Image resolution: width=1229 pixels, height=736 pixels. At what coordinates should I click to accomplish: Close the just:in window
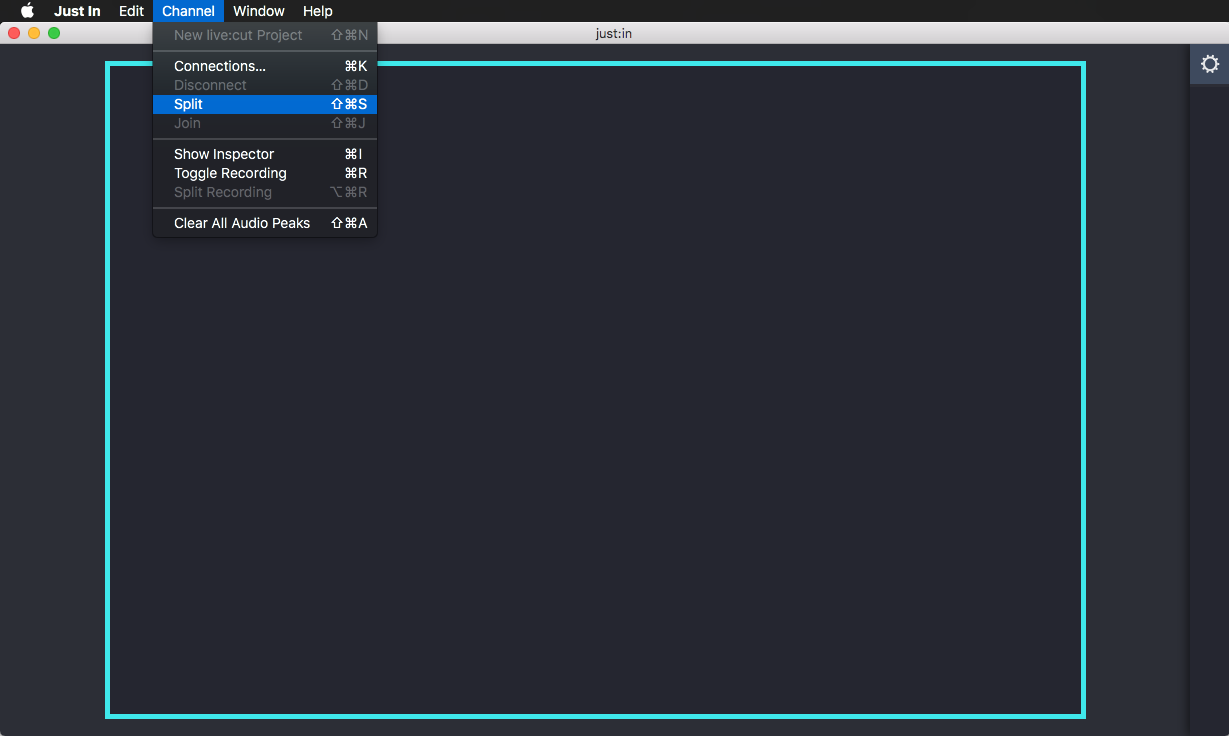(14, 33)
